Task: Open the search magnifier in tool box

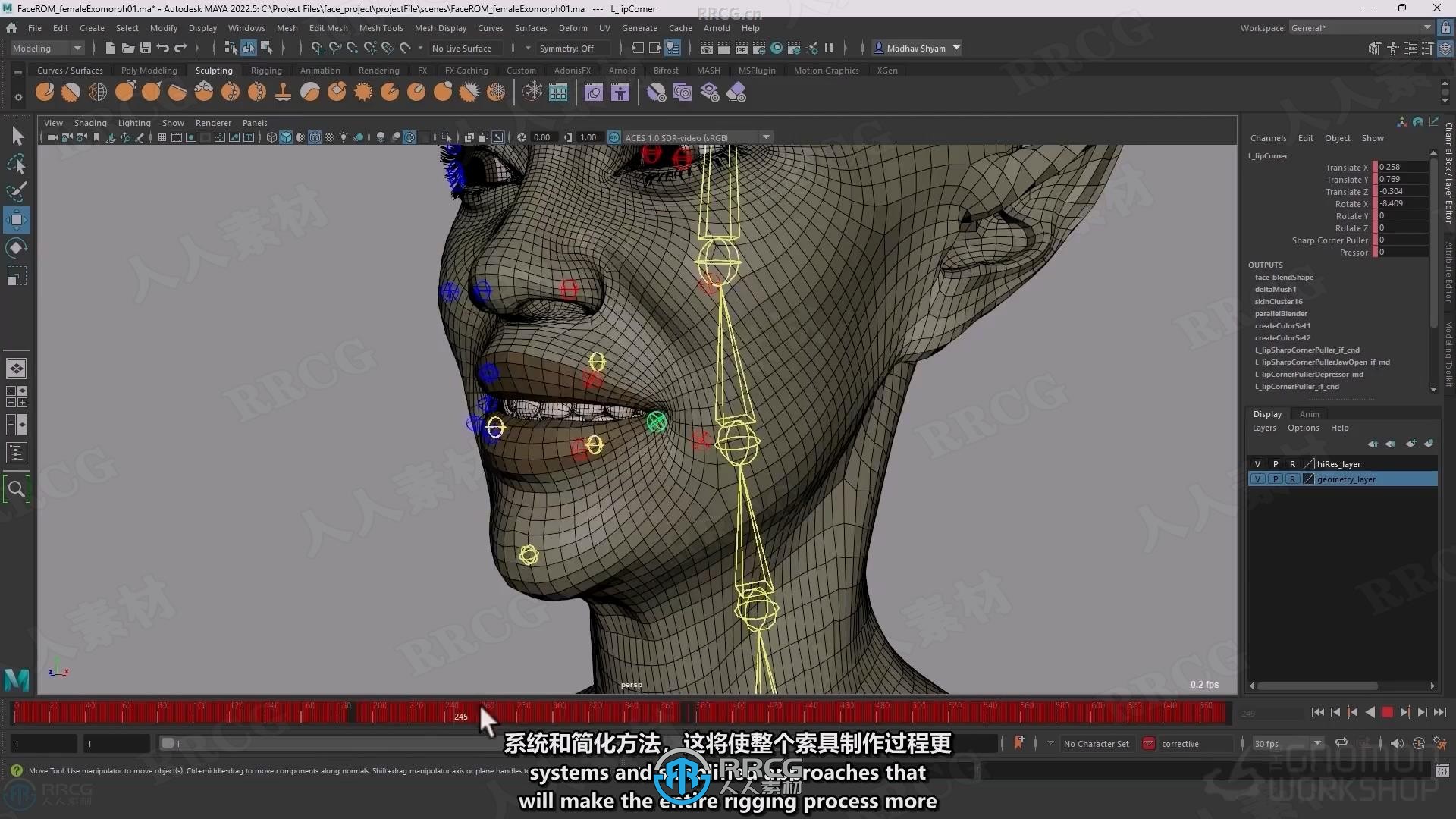Action: 17,489
